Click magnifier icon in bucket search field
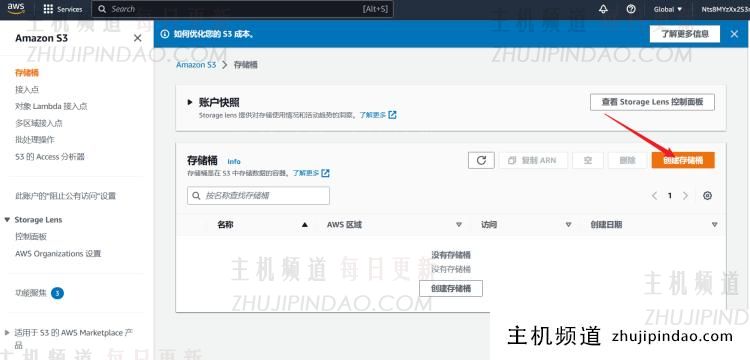This screenshot has width=750, height=360. pyautogui.click(x=196, y=196)
